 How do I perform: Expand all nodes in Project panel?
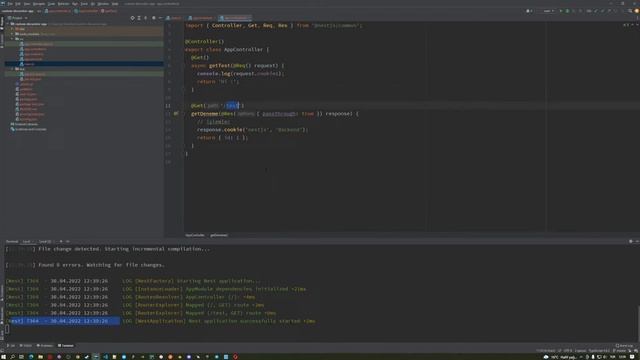[x=139, y=18]
